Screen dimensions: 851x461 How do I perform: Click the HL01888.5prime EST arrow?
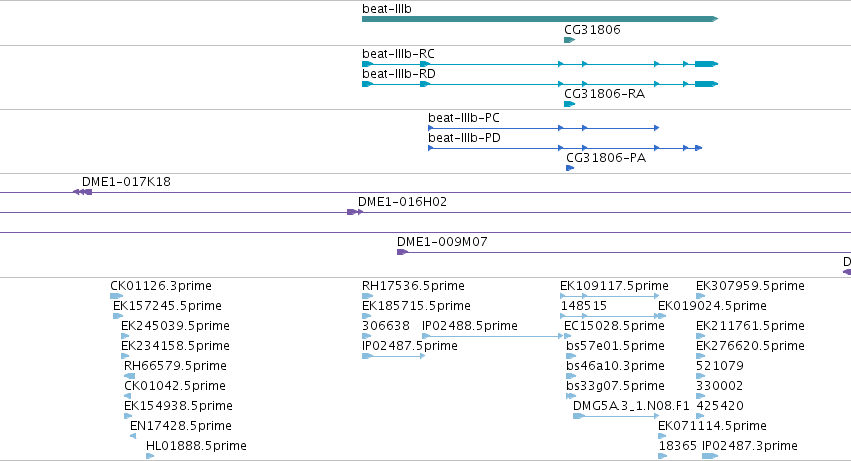pyautogui.click(x=150, y=456)
